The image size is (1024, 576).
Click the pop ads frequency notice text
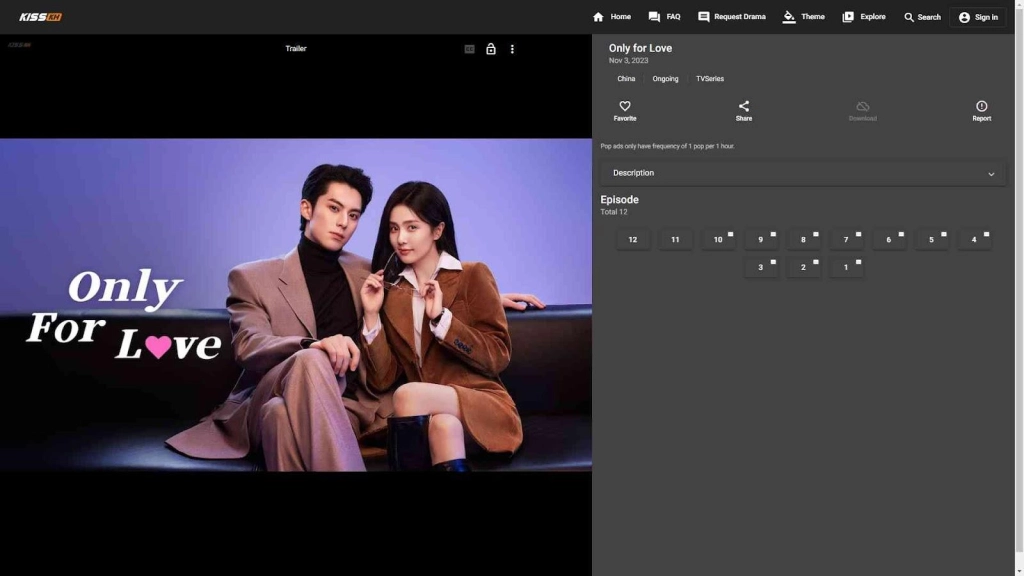(x=667, y=146)
